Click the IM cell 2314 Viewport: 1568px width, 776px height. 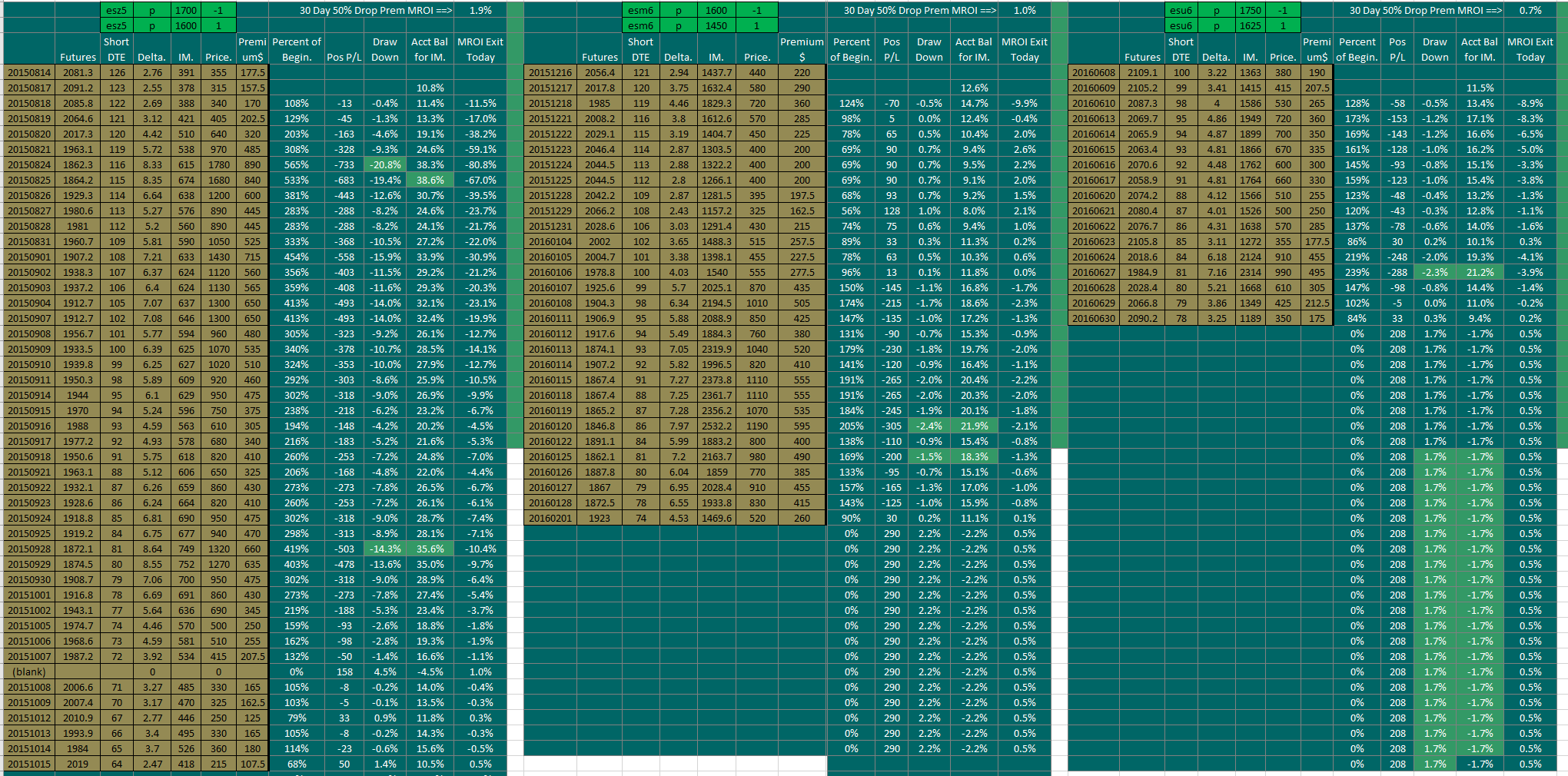[1250, 273]
